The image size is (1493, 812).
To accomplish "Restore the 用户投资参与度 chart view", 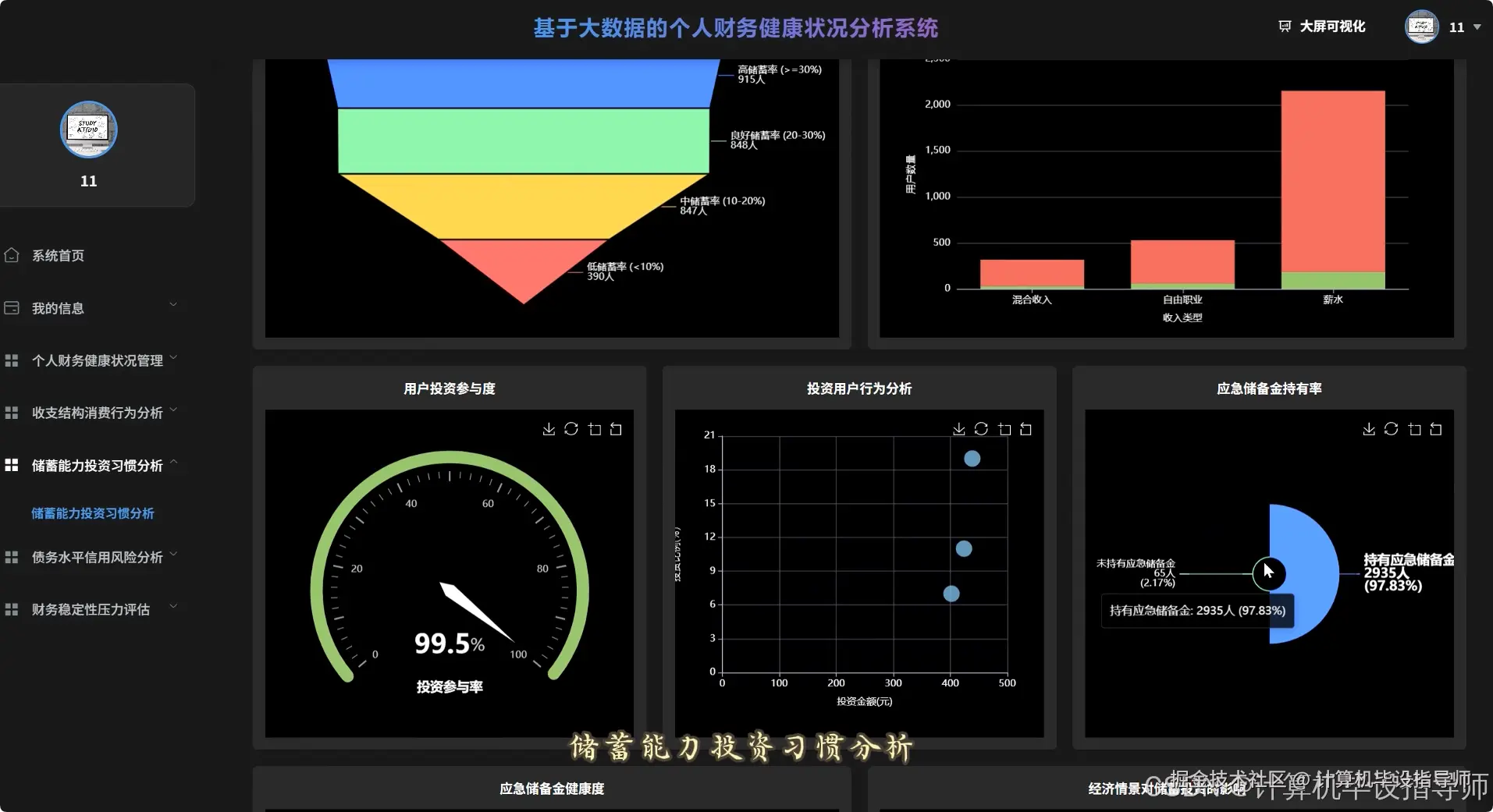I will click(616, 428).
